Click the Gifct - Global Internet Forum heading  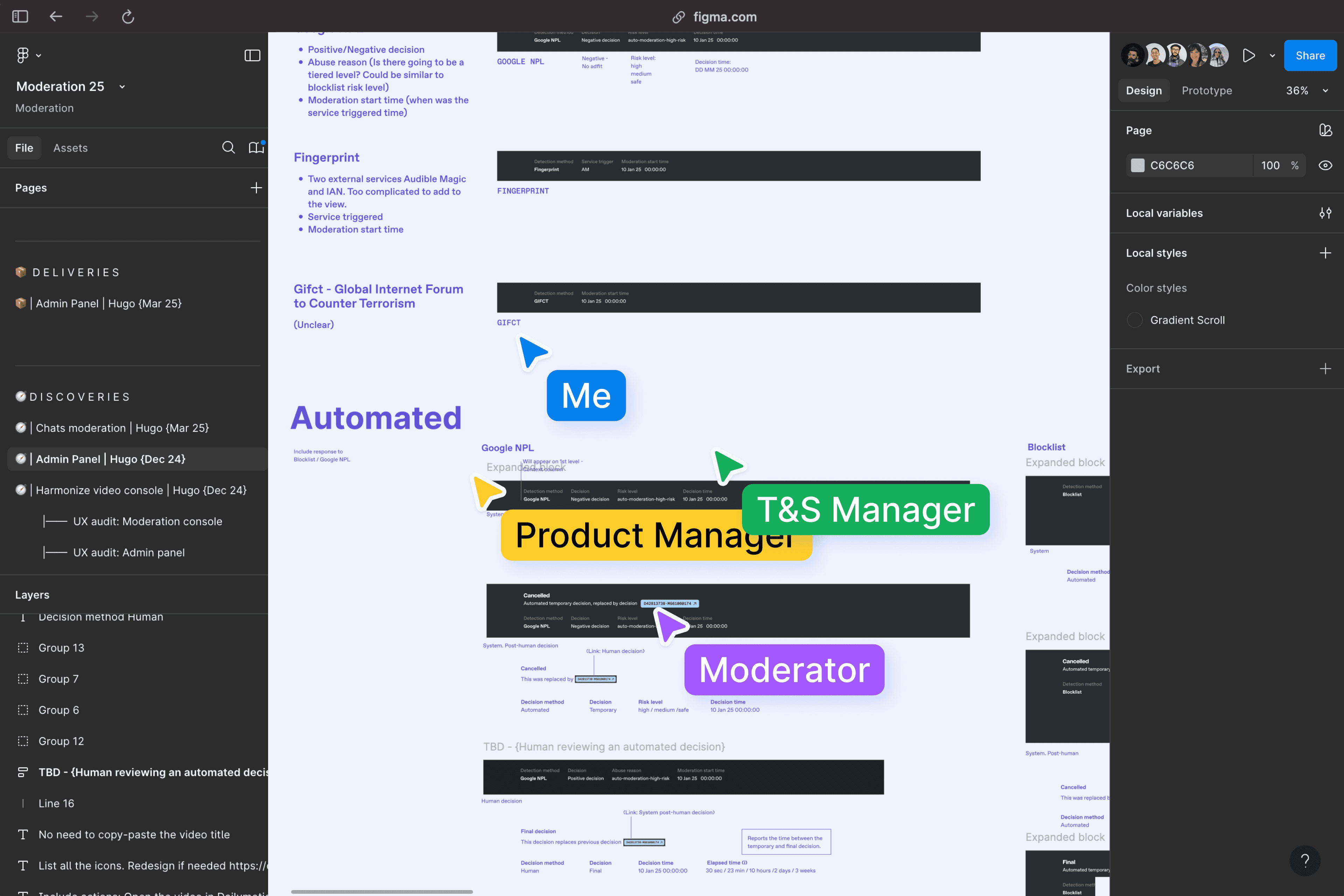378,296
